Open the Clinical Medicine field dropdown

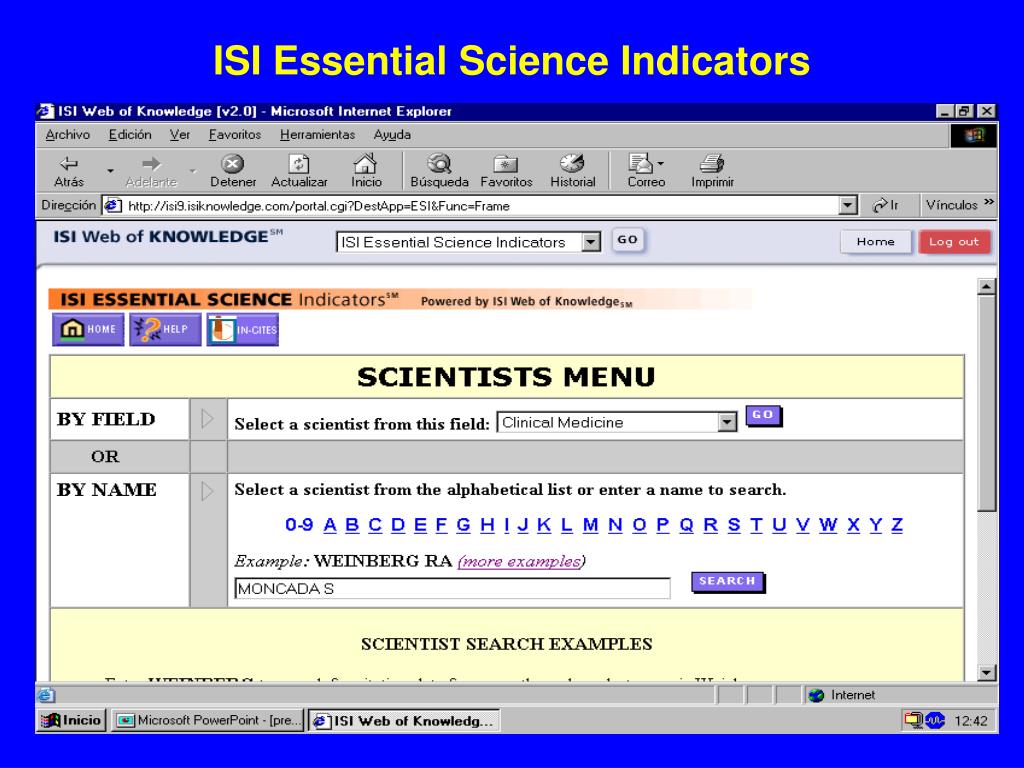coord(727,423)
